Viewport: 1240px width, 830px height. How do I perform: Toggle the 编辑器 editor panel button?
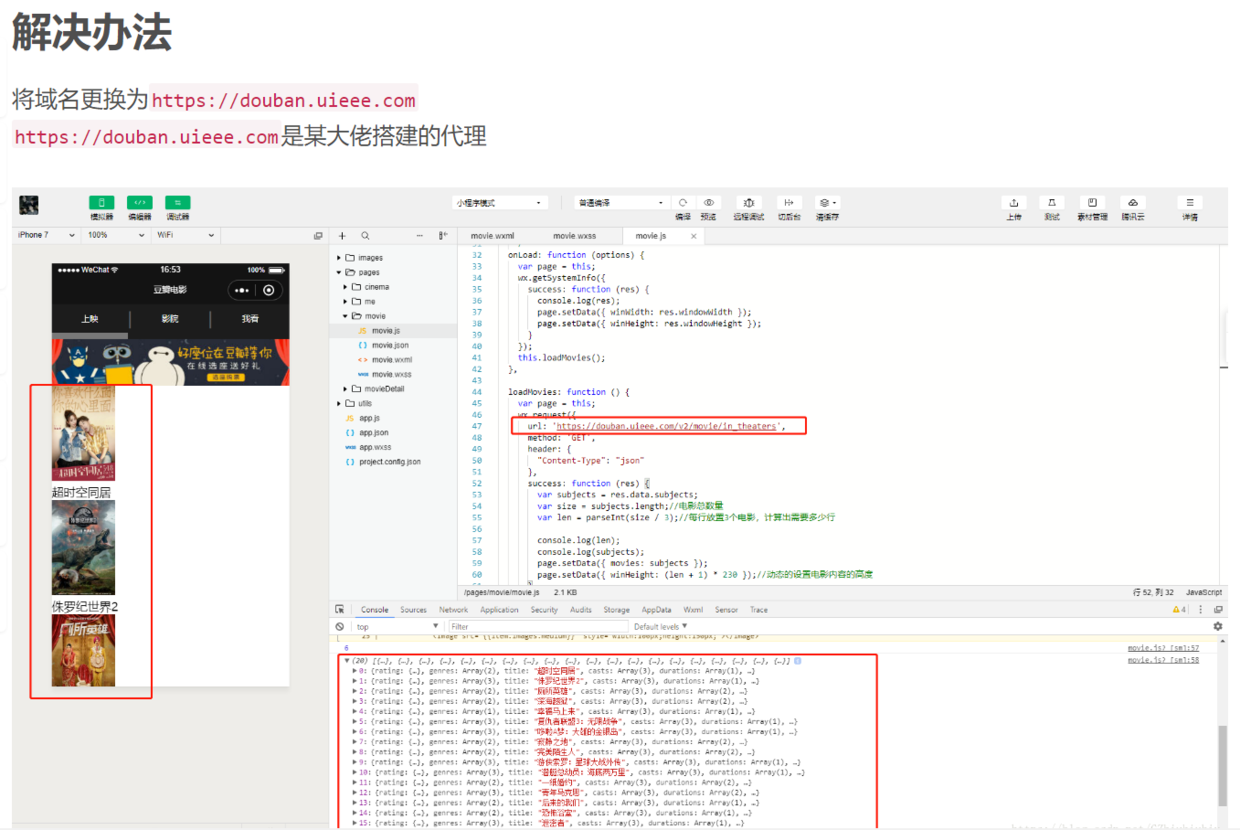(139, 202)
